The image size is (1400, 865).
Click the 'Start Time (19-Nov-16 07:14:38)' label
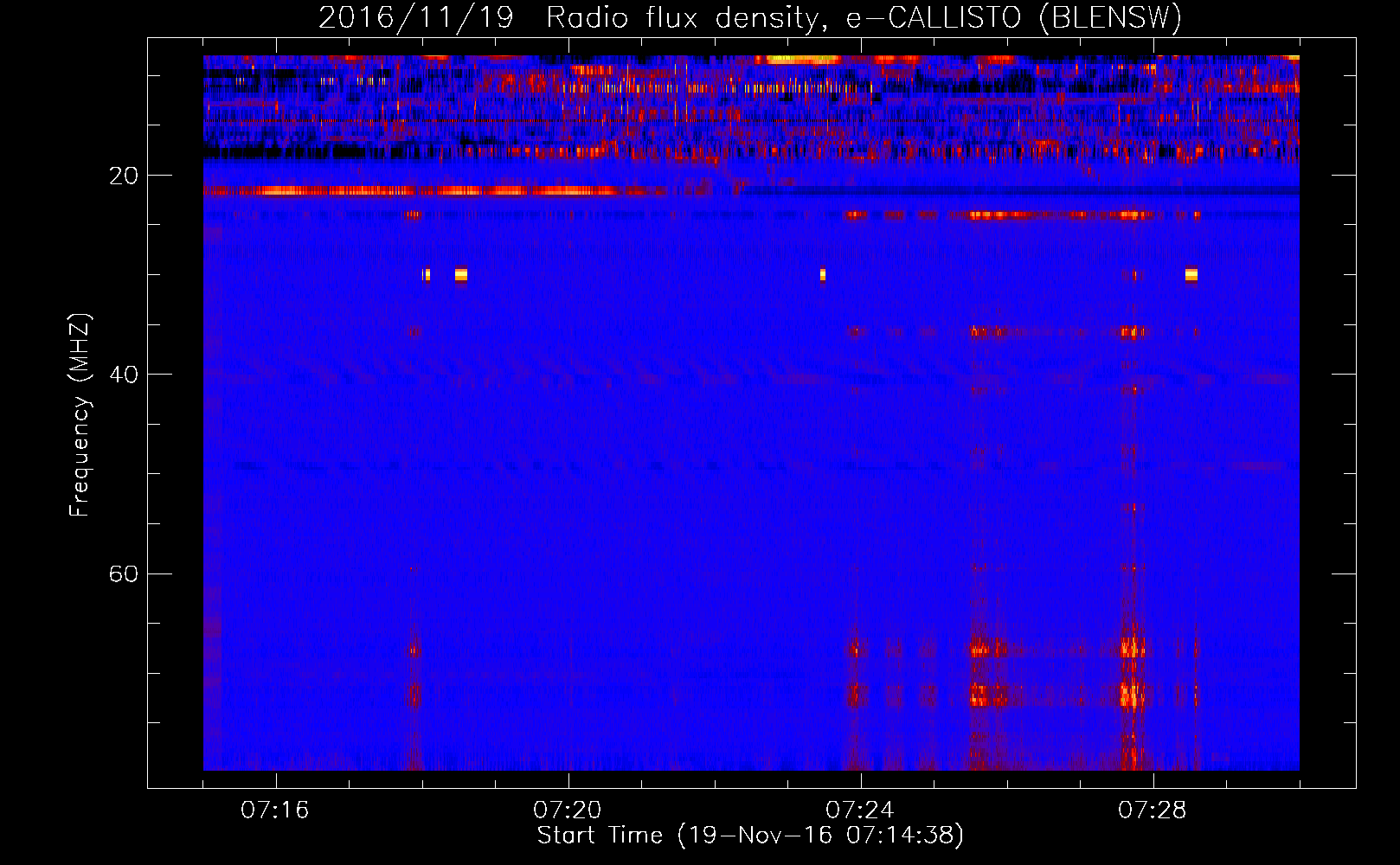click(x=750, y=836)
